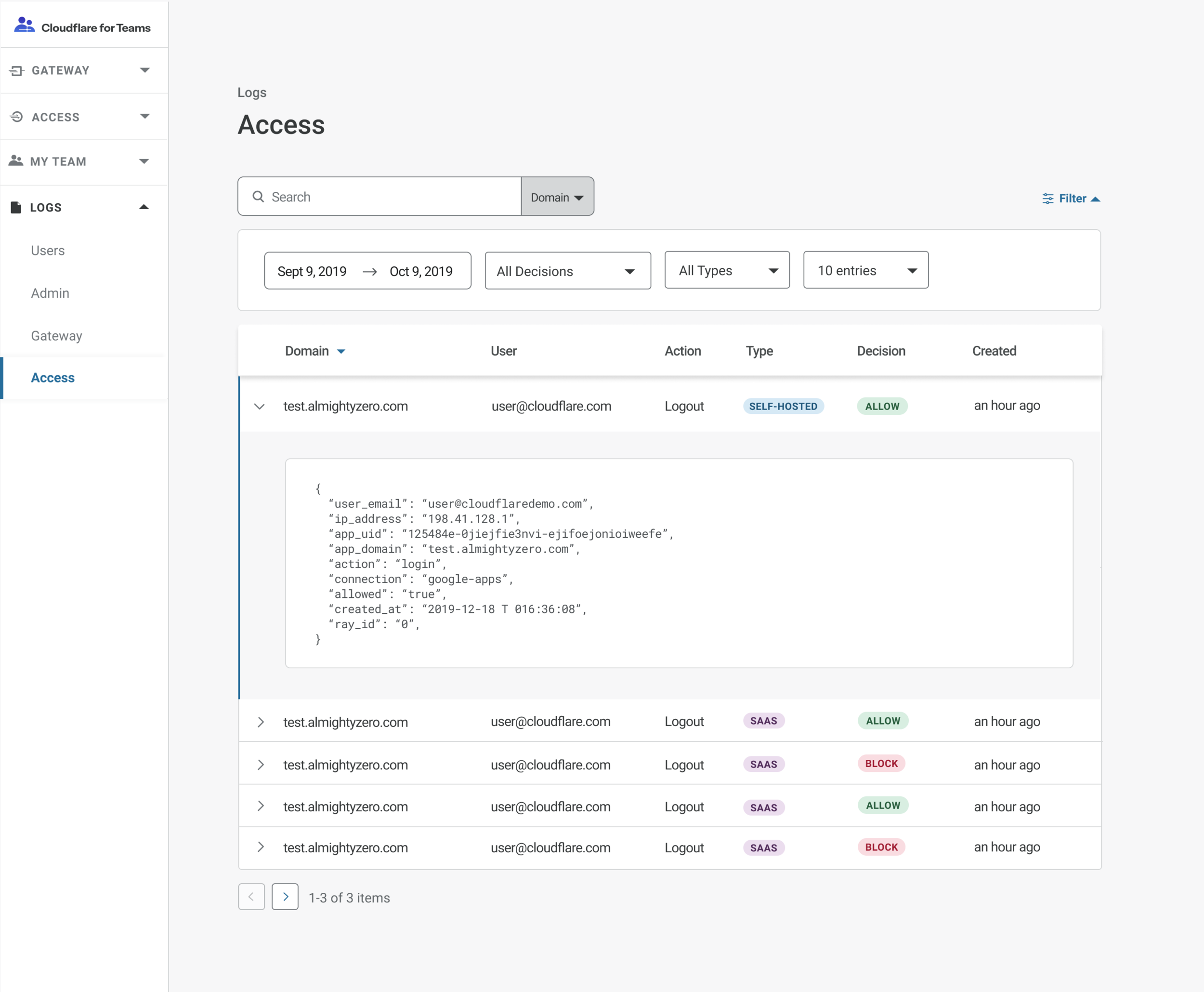1204x992 pixels.
Task: Collapse the expanded first log row
Action: (x=259, y=406)
